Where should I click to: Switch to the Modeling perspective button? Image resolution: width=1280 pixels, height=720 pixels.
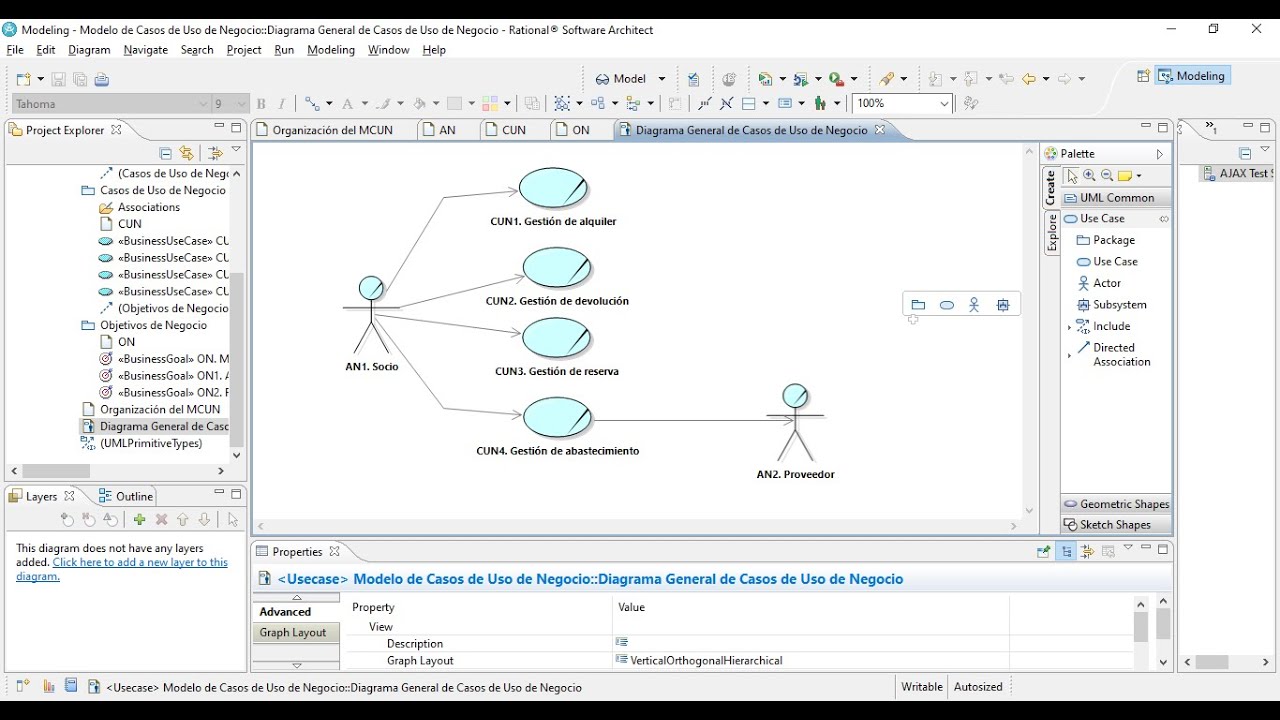click(x=1191, y=76)
